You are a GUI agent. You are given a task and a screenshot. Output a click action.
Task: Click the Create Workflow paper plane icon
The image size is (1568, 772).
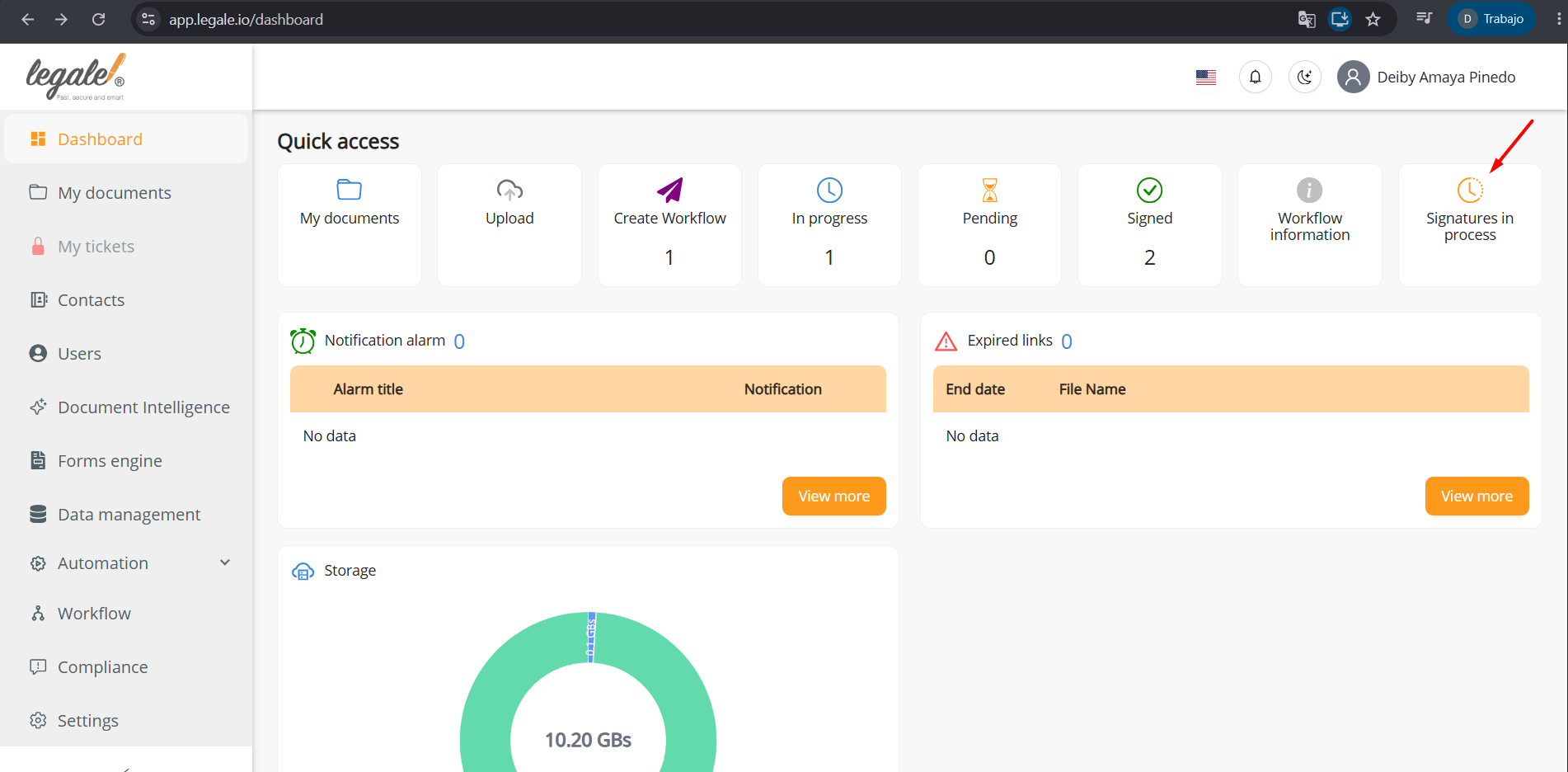tap(669, 190)
